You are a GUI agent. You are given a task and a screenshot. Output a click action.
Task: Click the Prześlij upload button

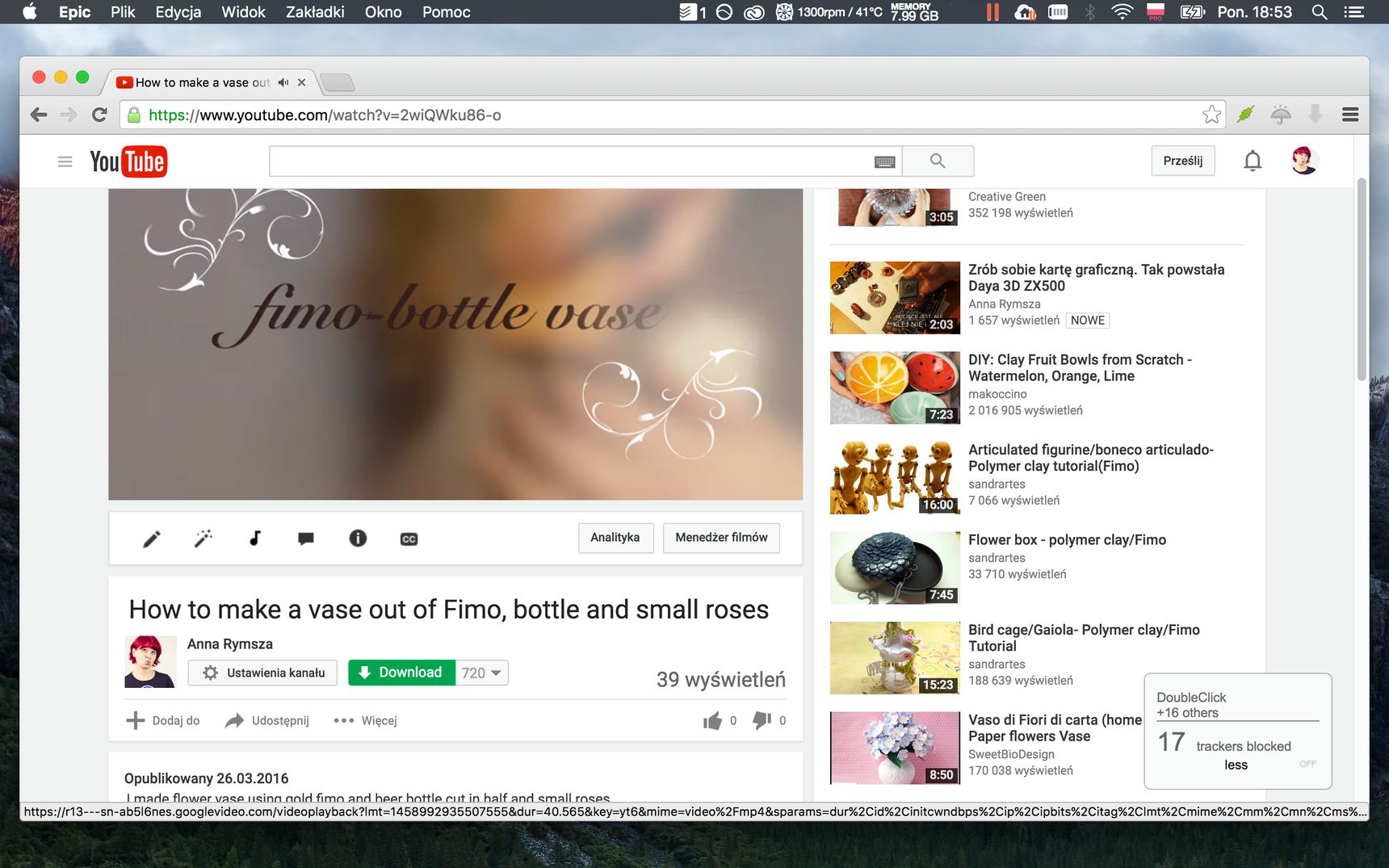pyautogui.click(x=1183, y=161)
